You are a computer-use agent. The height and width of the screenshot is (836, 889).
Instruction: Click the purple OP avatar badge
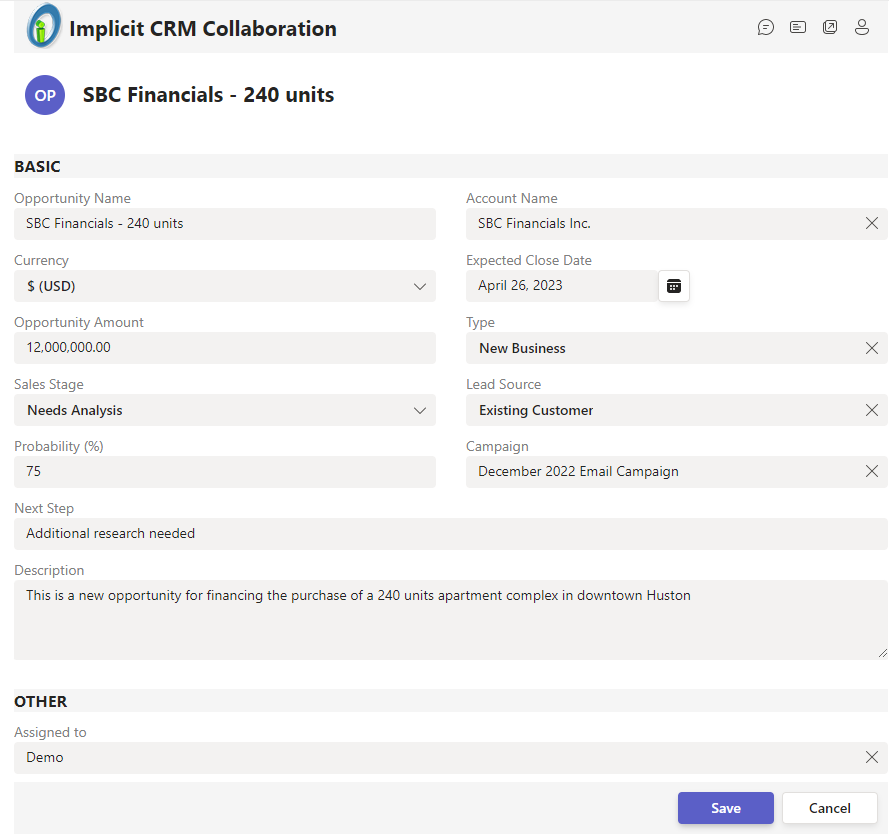[x=45, y=96]
